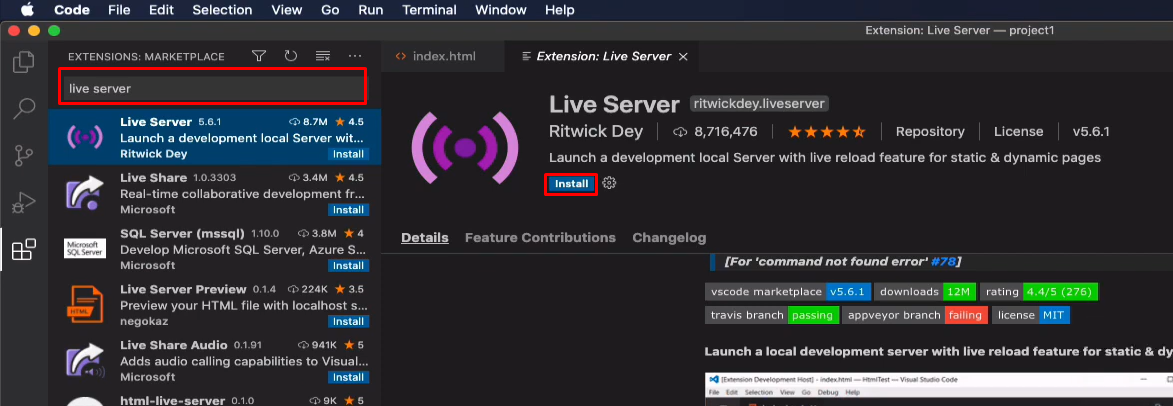Click the rating 4.4/5 (276) badge

click(1038, 292)
